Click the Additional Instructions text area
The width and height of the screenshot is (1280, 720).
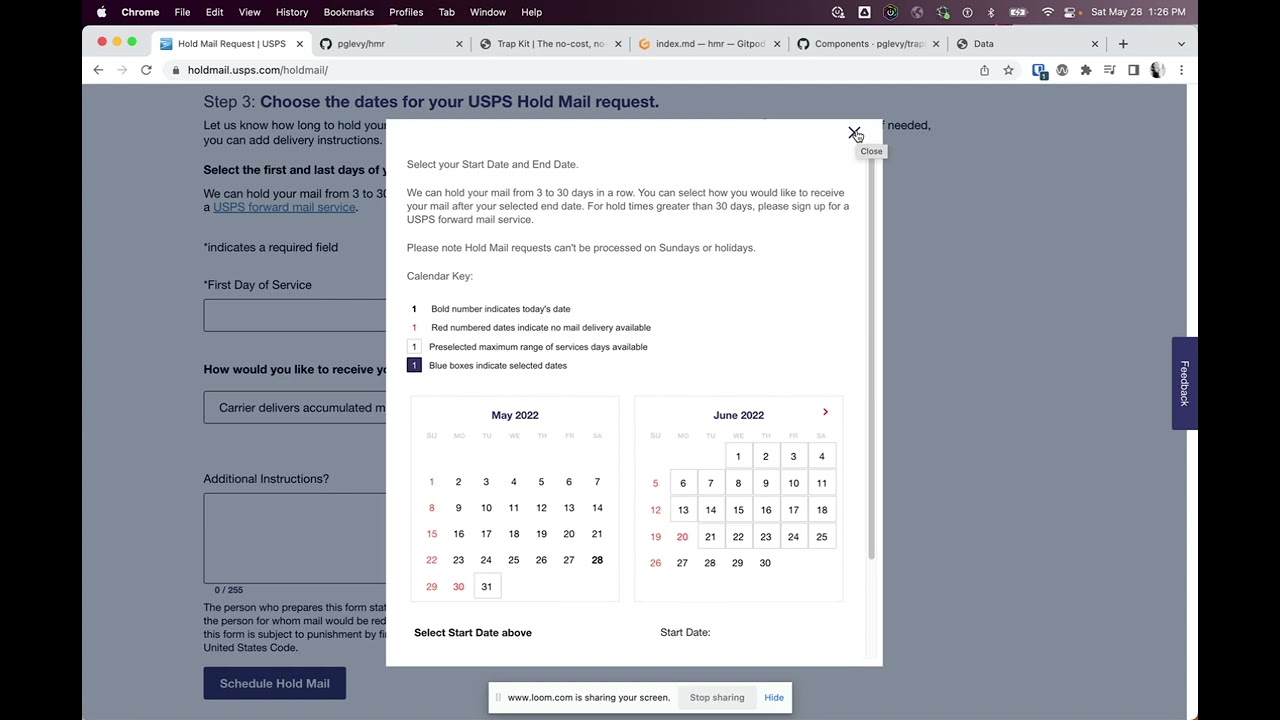click(294, 537)
